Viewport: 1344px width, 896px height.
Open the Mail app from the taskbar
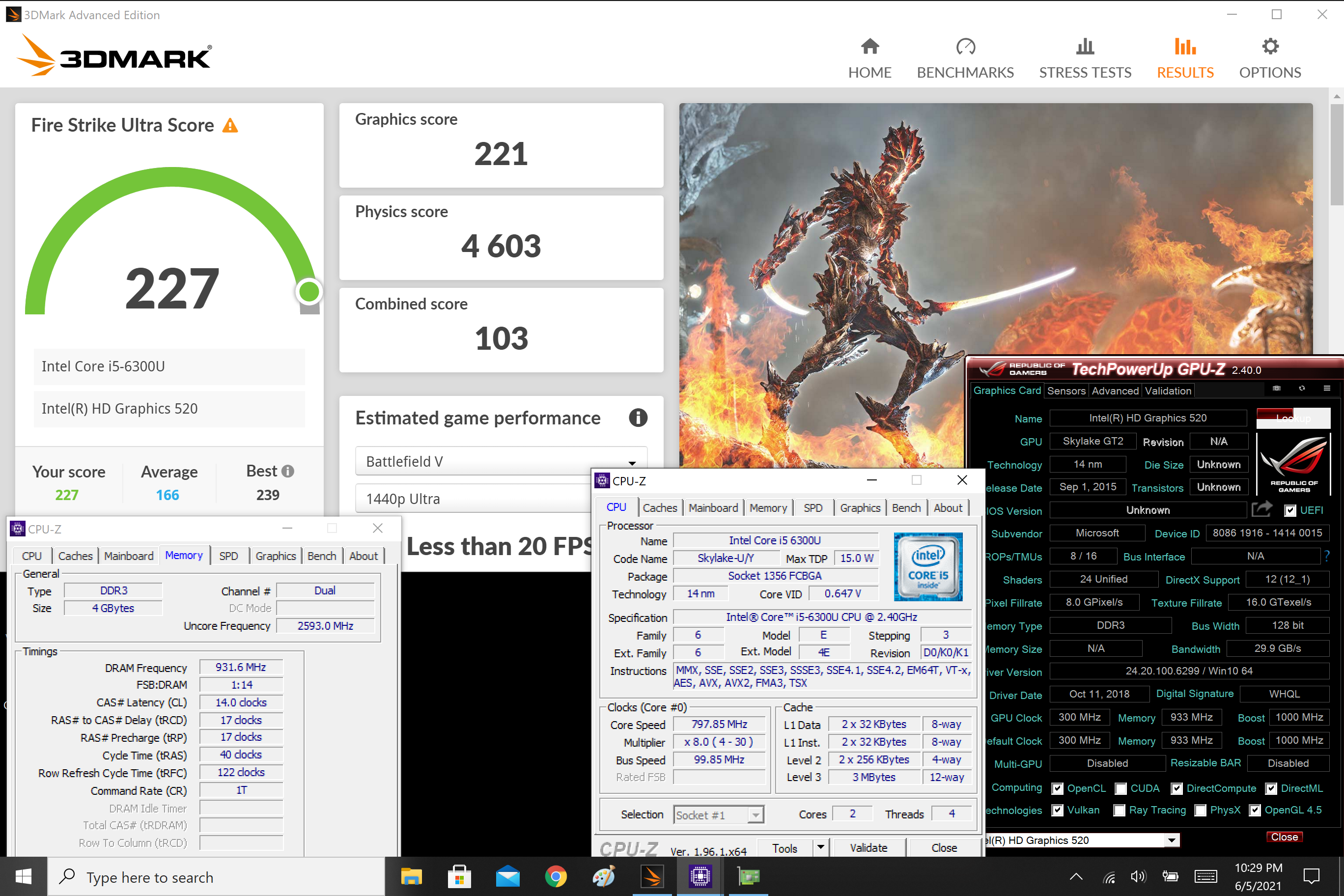pos(507,876)
